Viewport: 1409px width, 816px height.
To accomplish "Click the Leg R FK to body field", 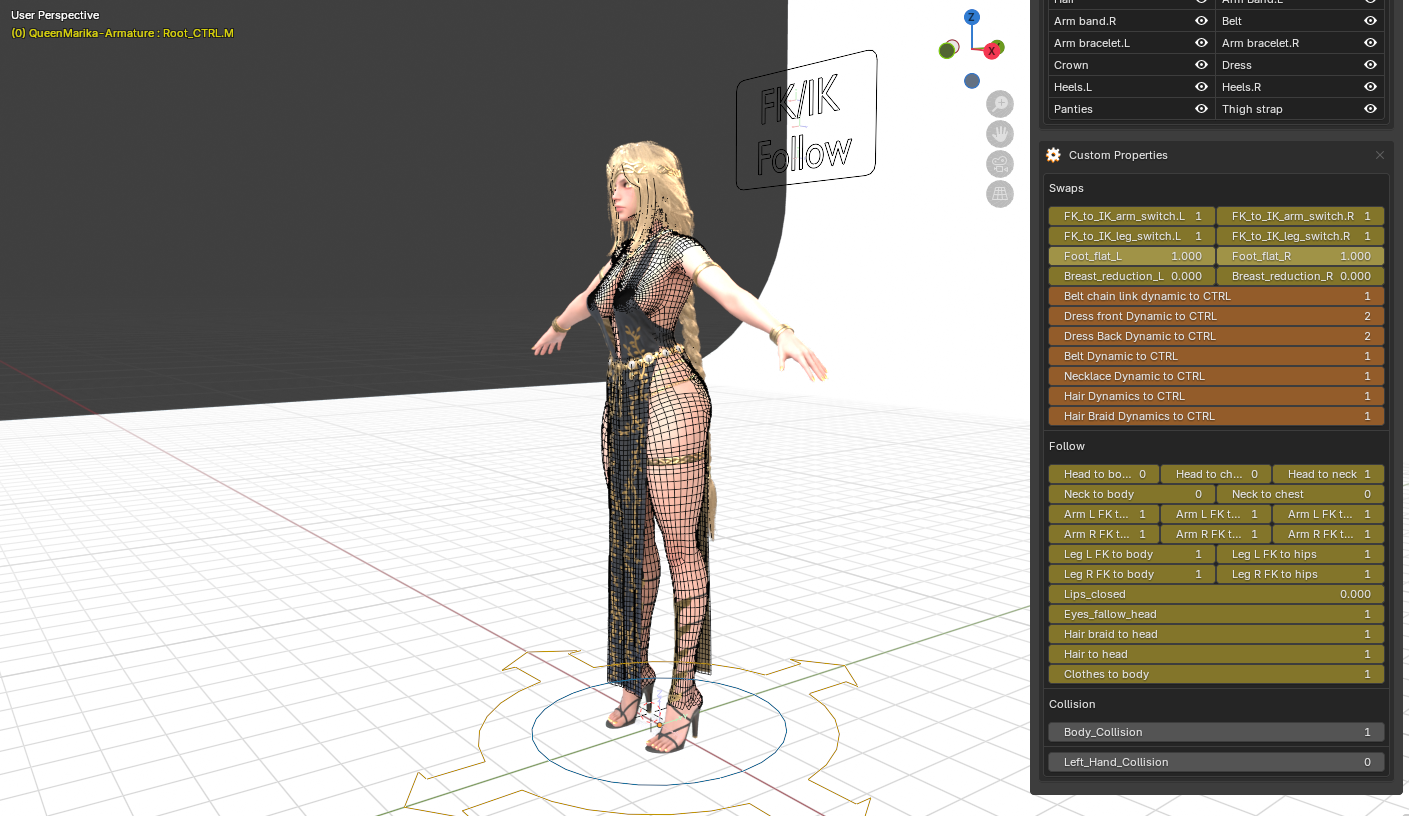I will pos(1132,574).
